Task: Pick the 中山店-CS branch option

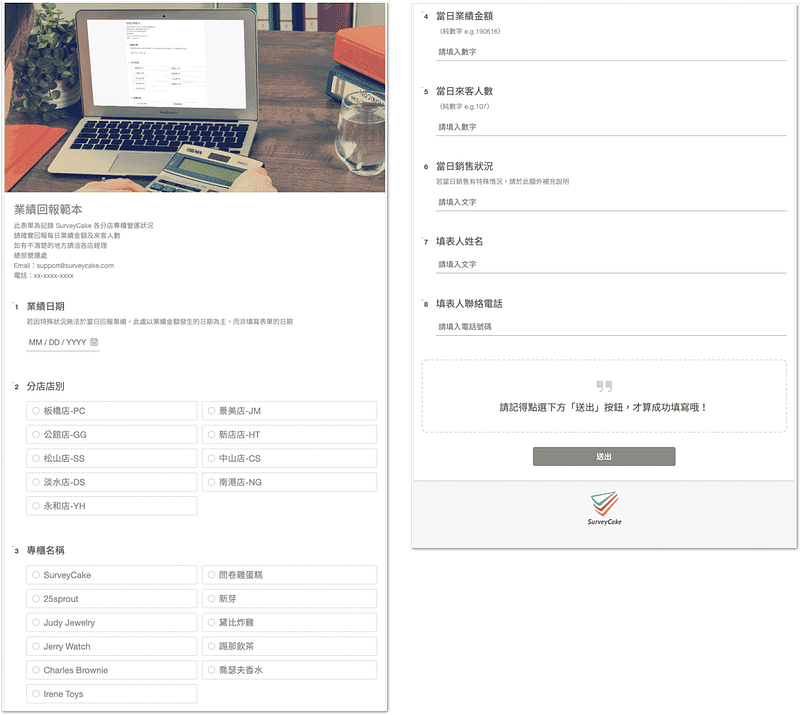Action: (289, 458)
